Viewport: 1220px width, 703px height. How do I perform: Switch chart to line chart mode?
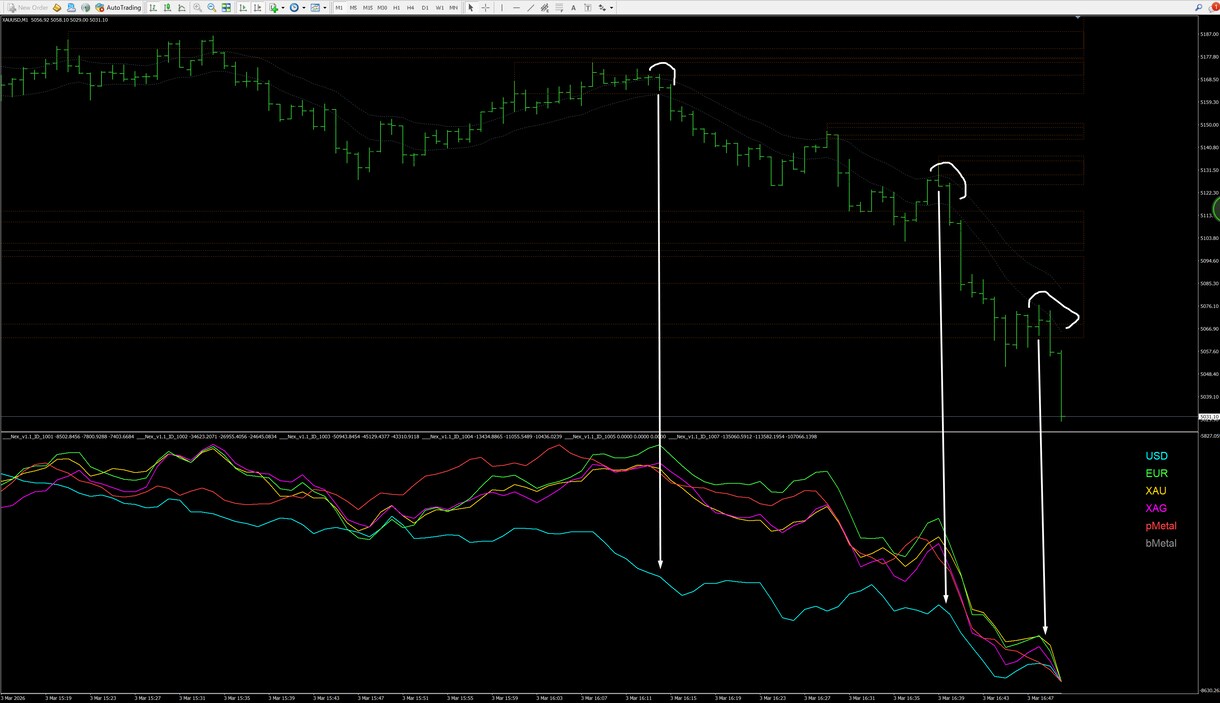[x=181, y=7]
